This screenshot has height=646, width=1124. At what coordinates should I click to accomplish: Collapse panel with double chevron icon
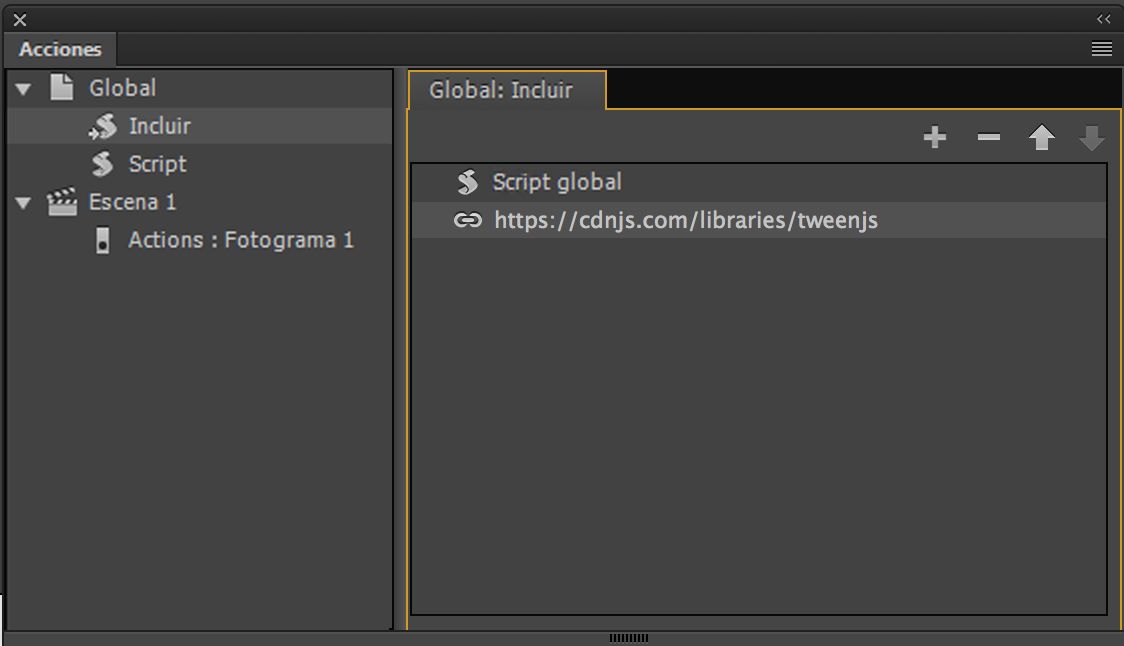coord(1103,19)
